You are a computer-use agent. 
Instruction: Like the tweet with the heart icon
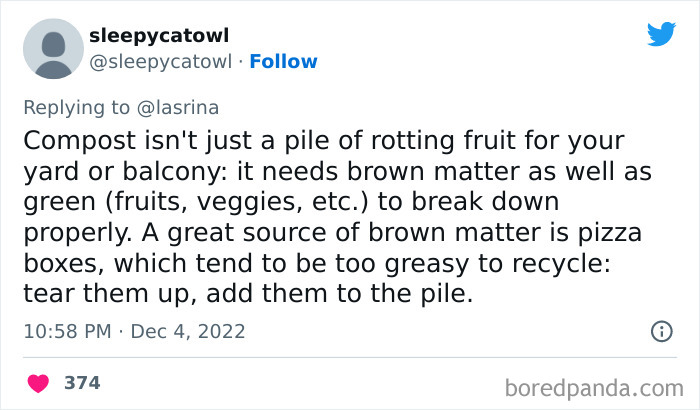(39, 382)
